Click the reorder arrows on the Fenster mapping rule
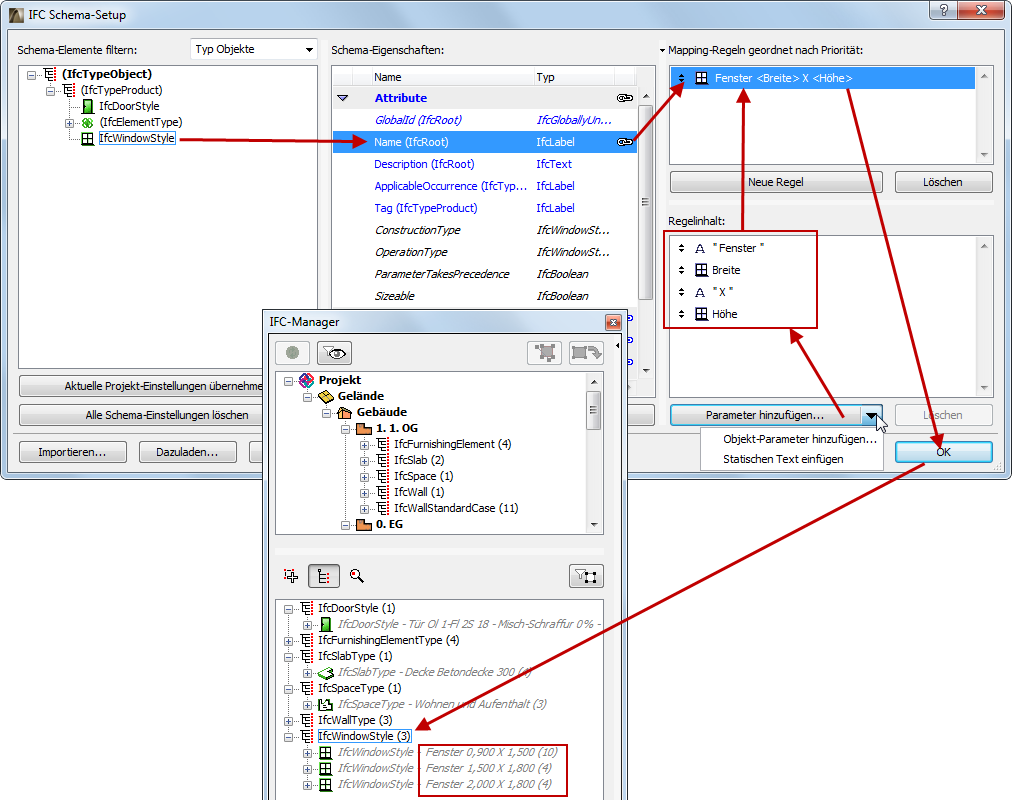Image resolution: width=1012 pixels, height=800 pixels. pyautogui.click(x=682, y=78)
